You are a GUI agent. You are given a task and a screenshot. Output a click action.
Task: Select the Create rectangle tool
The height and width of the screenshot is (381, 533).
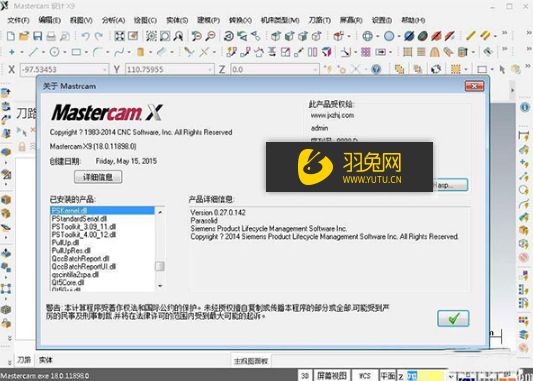[x=76, y=52]
